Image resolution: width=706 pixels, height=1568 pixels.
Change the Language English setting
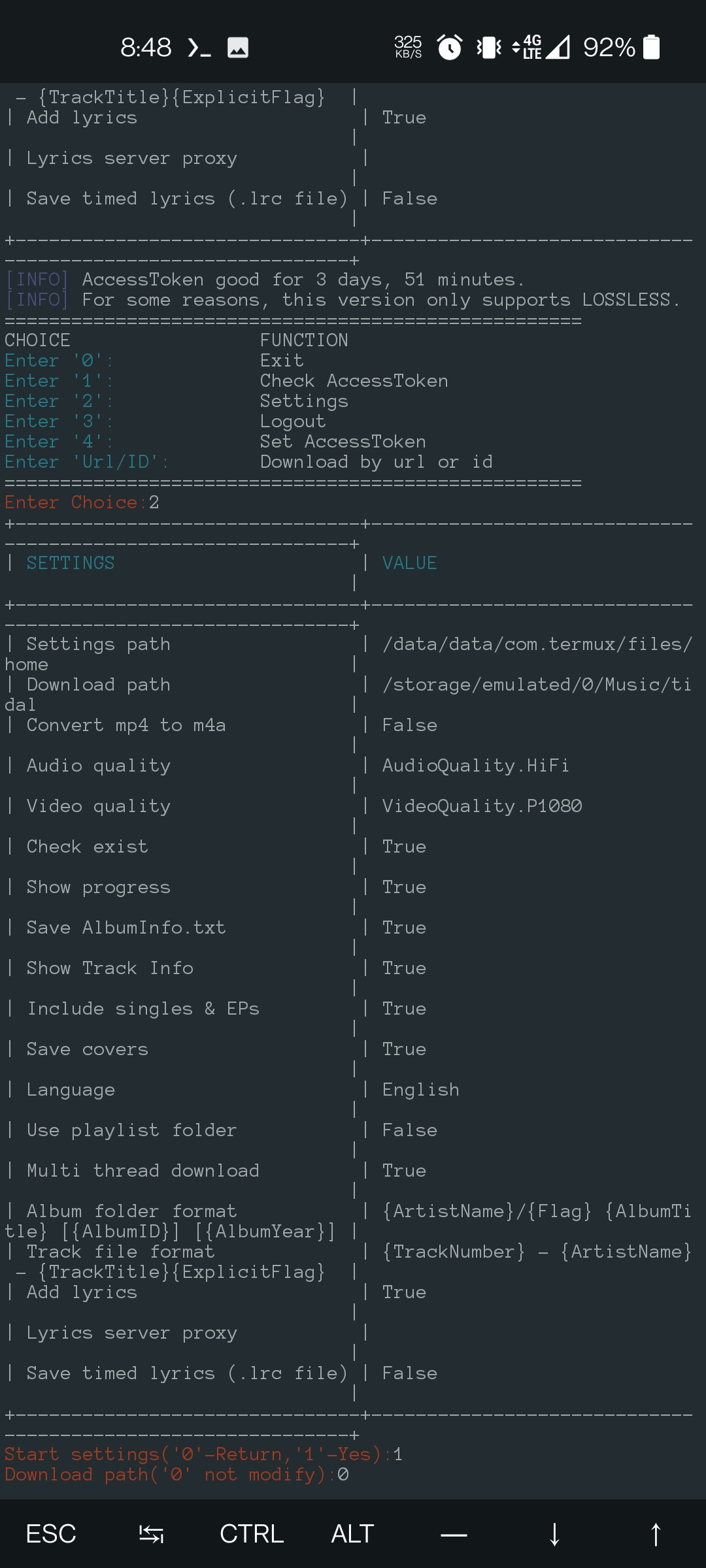[420, 1089]
